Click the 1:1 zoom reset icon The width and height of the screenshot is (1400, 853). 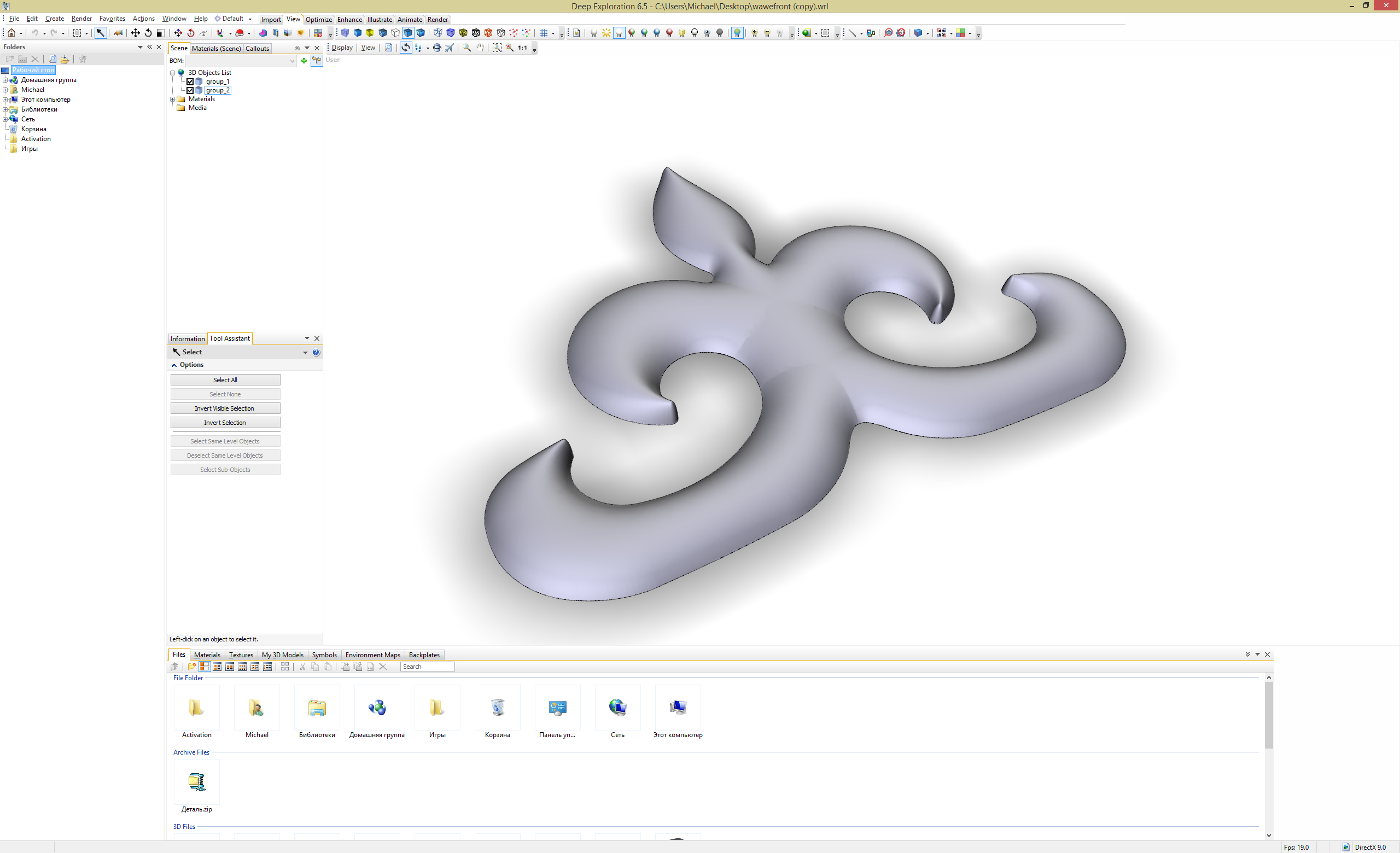coord(522,48)
